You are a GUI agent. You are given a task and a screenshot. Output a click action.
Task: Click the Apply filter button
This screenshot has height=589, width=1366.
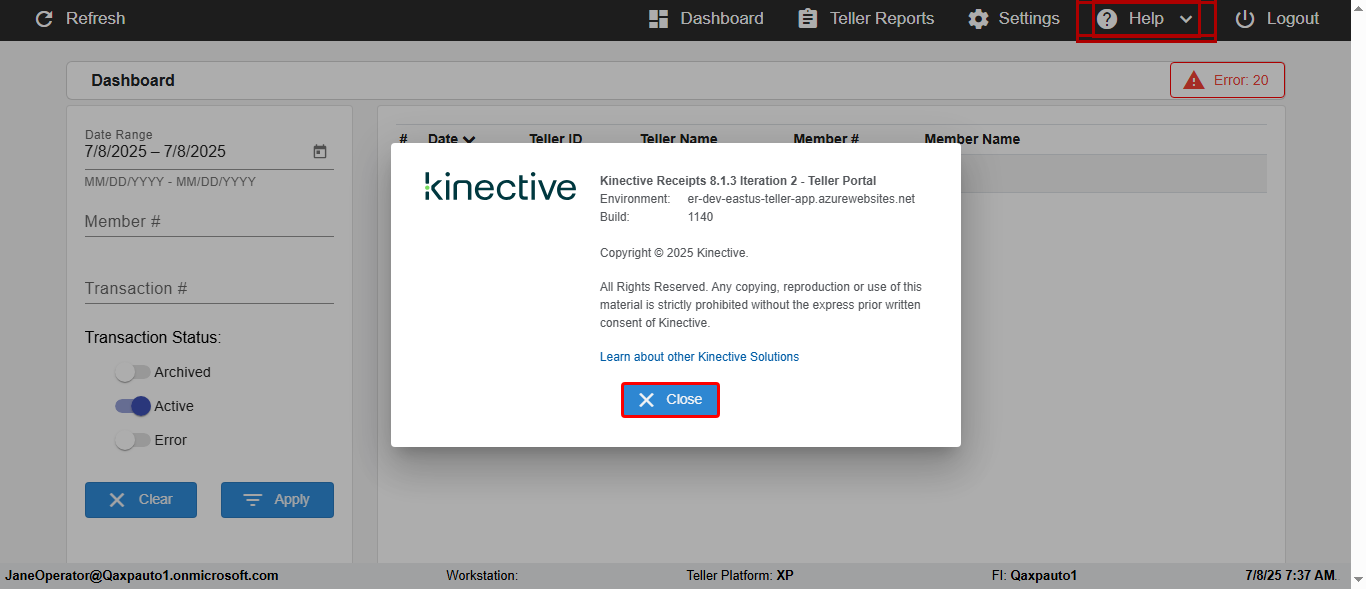pos(277,500)
